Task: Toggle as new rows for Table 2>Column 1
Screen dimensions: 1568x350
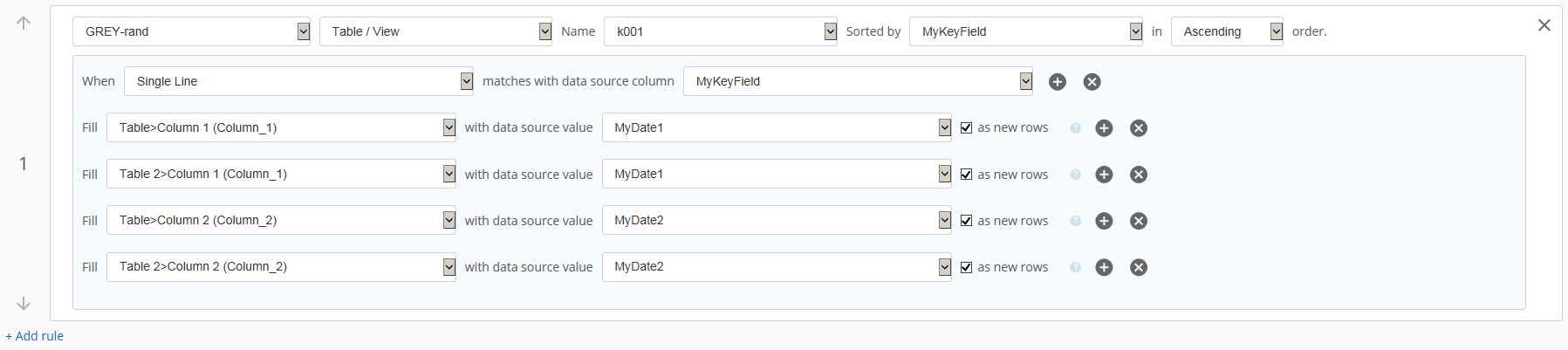Action: click(966, 175)
